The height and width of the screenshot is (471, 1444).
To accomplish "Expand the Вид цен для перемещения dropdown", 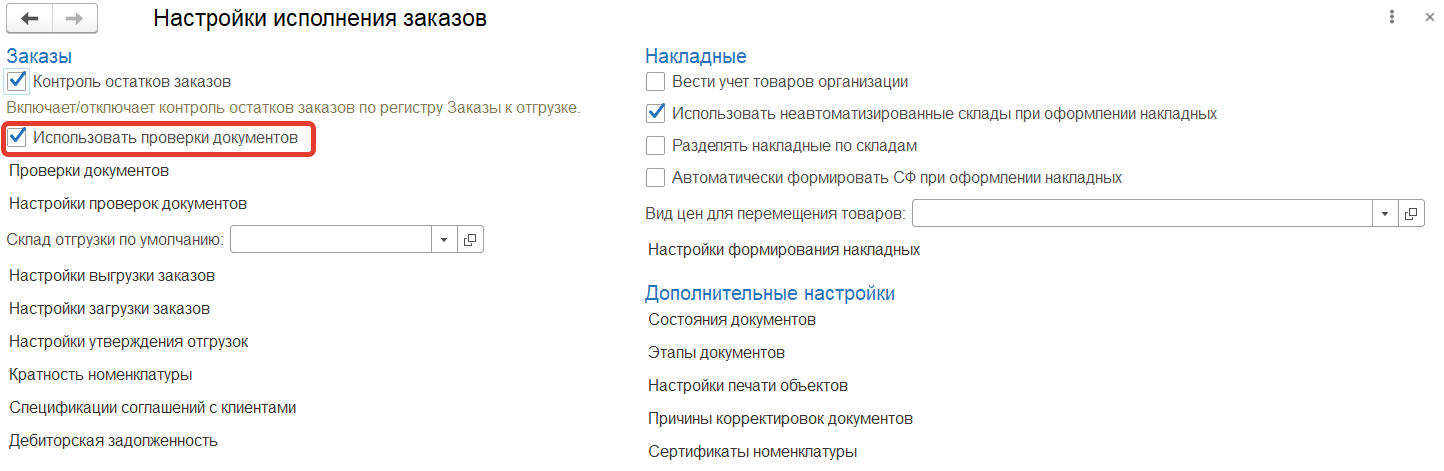I will pyautogui.click(x=1385, y=214).
